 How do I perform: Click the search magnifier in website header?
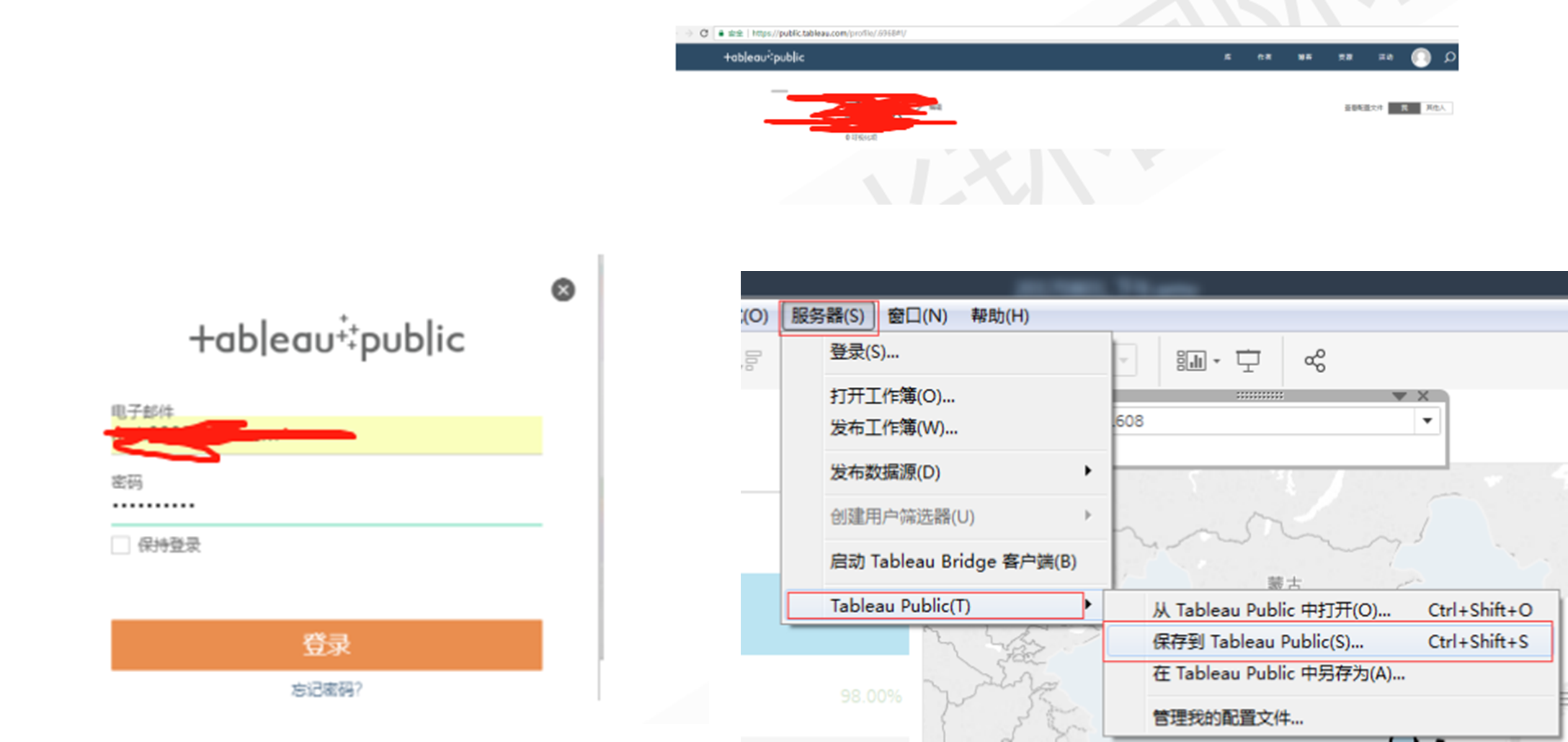(1450, 58)
